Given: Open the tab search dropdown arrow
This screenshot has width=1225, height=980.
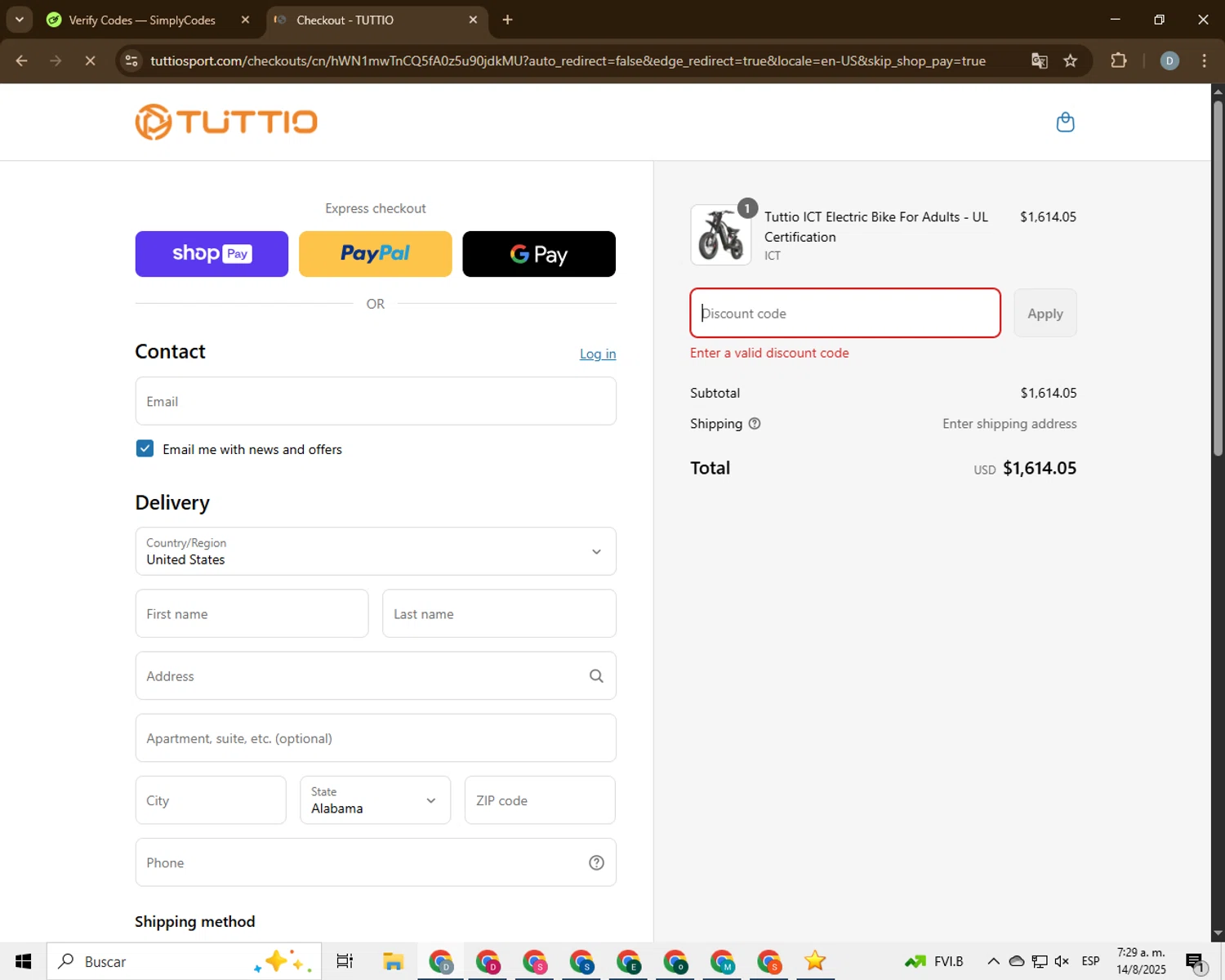Looking at the screenshot, I should 19,20.
